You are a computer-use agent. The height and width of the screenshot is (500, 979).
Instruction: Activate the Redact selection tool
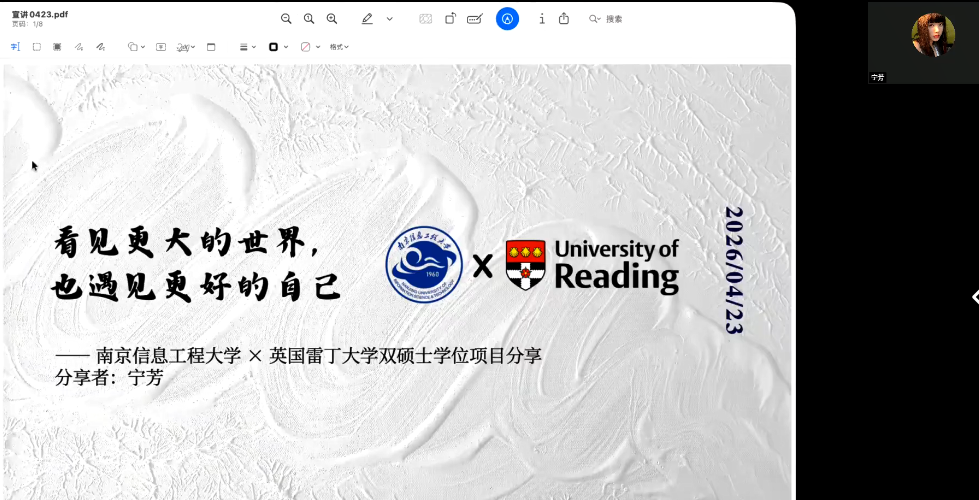[57, 47]
